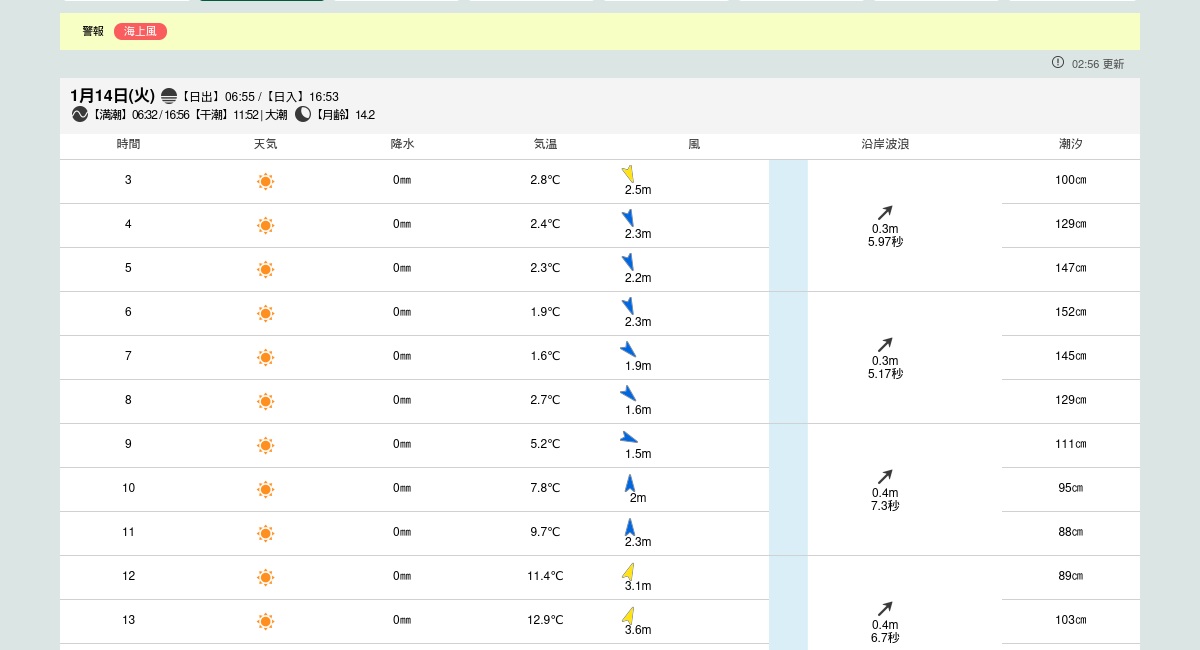
Task: Click the 02:56 更新 timestamp text
Action: [1098, 64]
